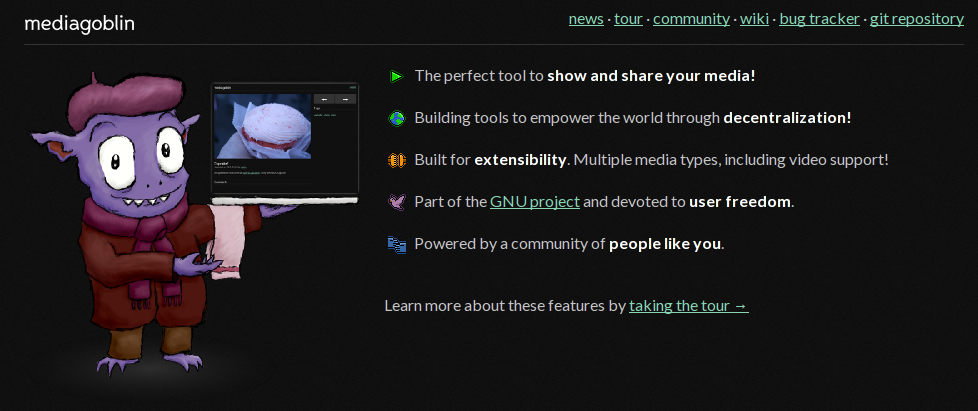This screenshot has height=411, width=978.
Task: Click the blue community people icon
Action: click(x=397, y=244)
